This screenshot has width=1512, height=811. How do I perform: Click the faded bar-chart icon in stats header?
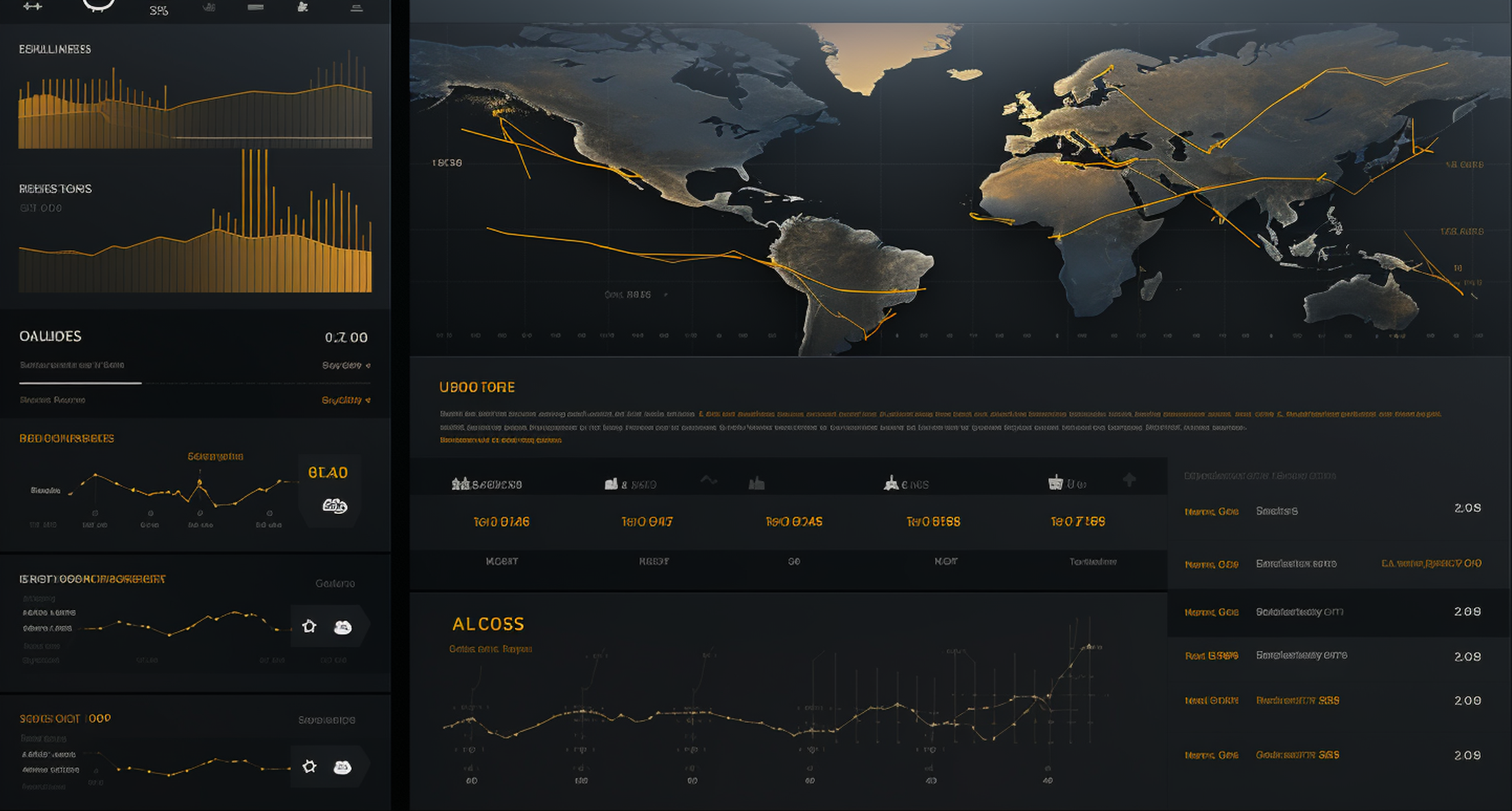point(756,483)
